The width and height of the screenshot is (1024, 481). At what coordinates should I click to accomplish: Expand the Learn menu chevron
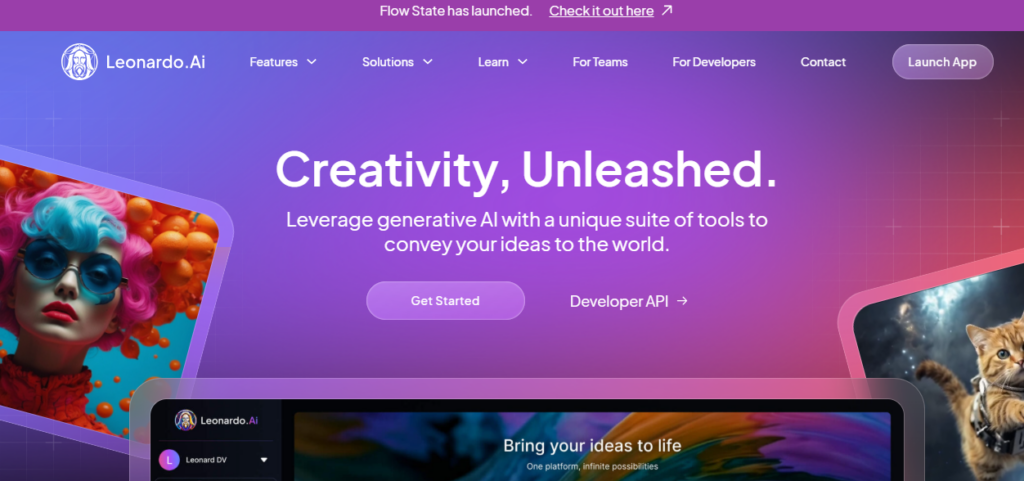tap(522, 62)
